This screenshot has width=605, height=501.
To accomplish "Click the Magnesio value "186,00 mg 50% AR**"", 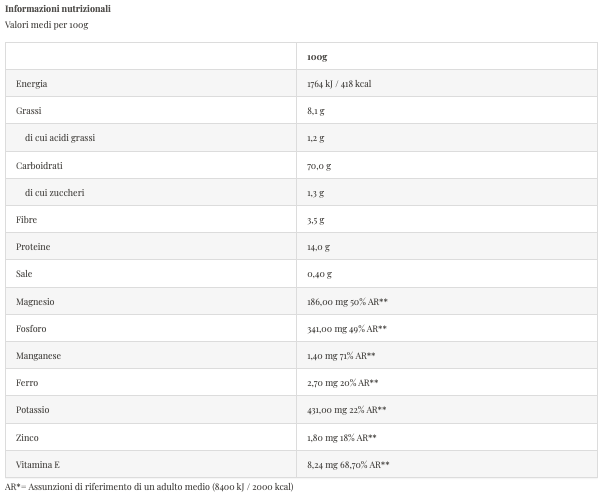I will (x=347, y=301).
